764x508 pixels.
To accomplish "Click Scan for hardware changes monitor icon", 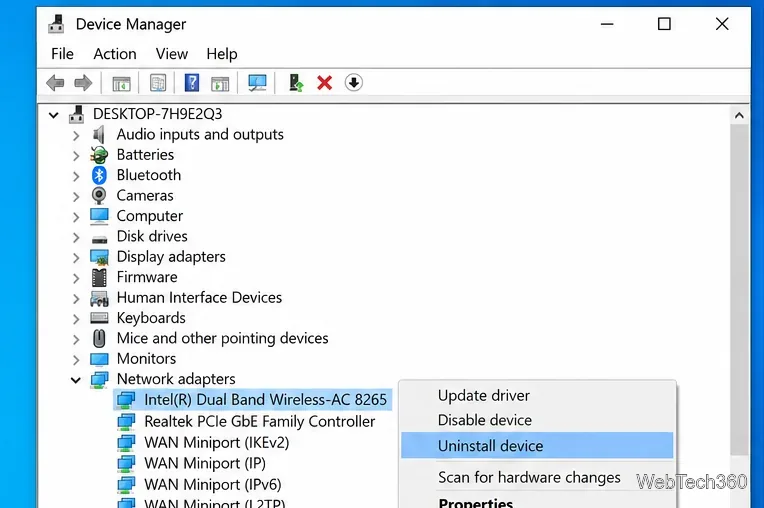I will pyautogui.click(x=257, y=83).
